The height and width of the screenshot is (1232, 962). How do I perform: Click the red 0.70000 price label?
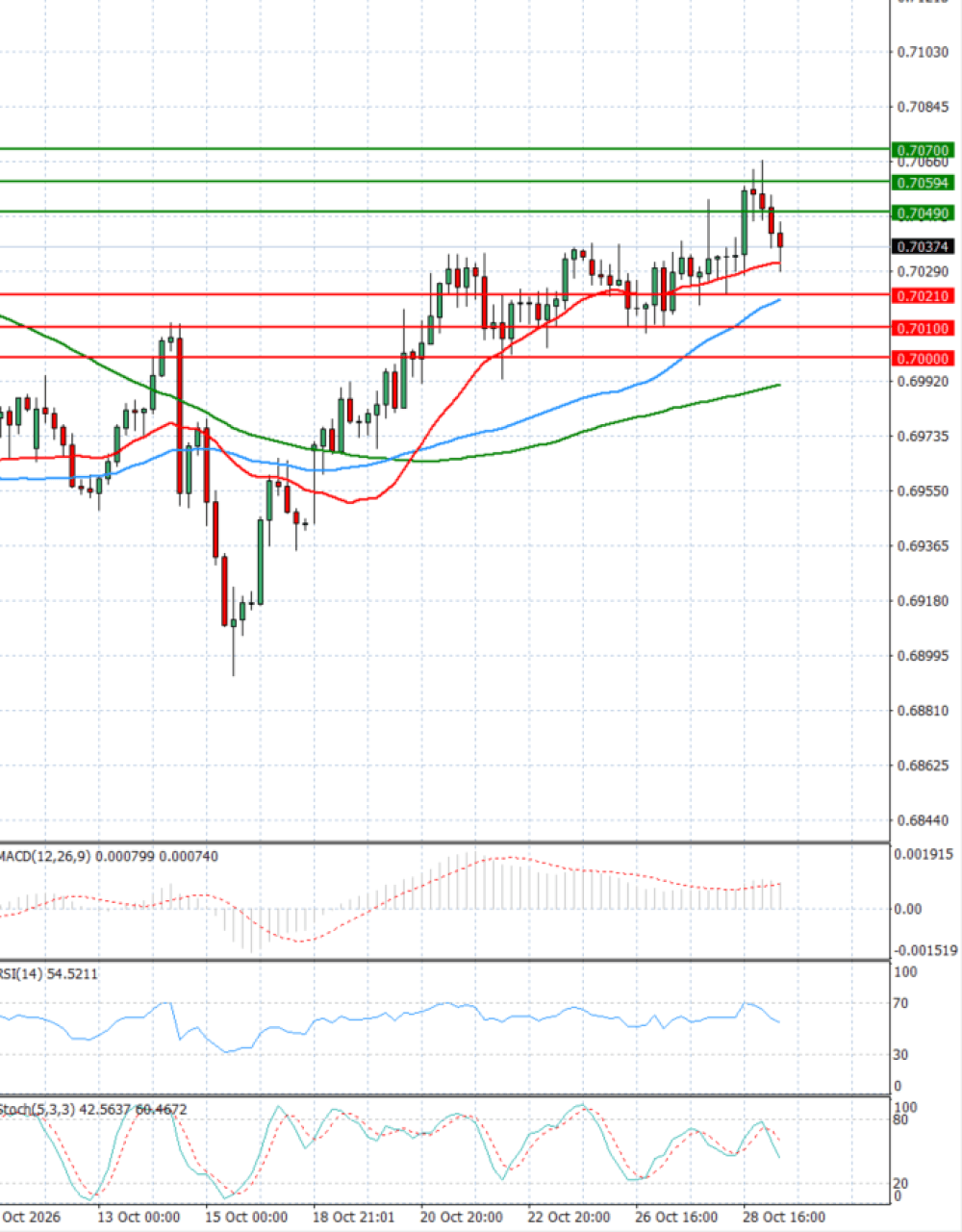pos(923,359)
